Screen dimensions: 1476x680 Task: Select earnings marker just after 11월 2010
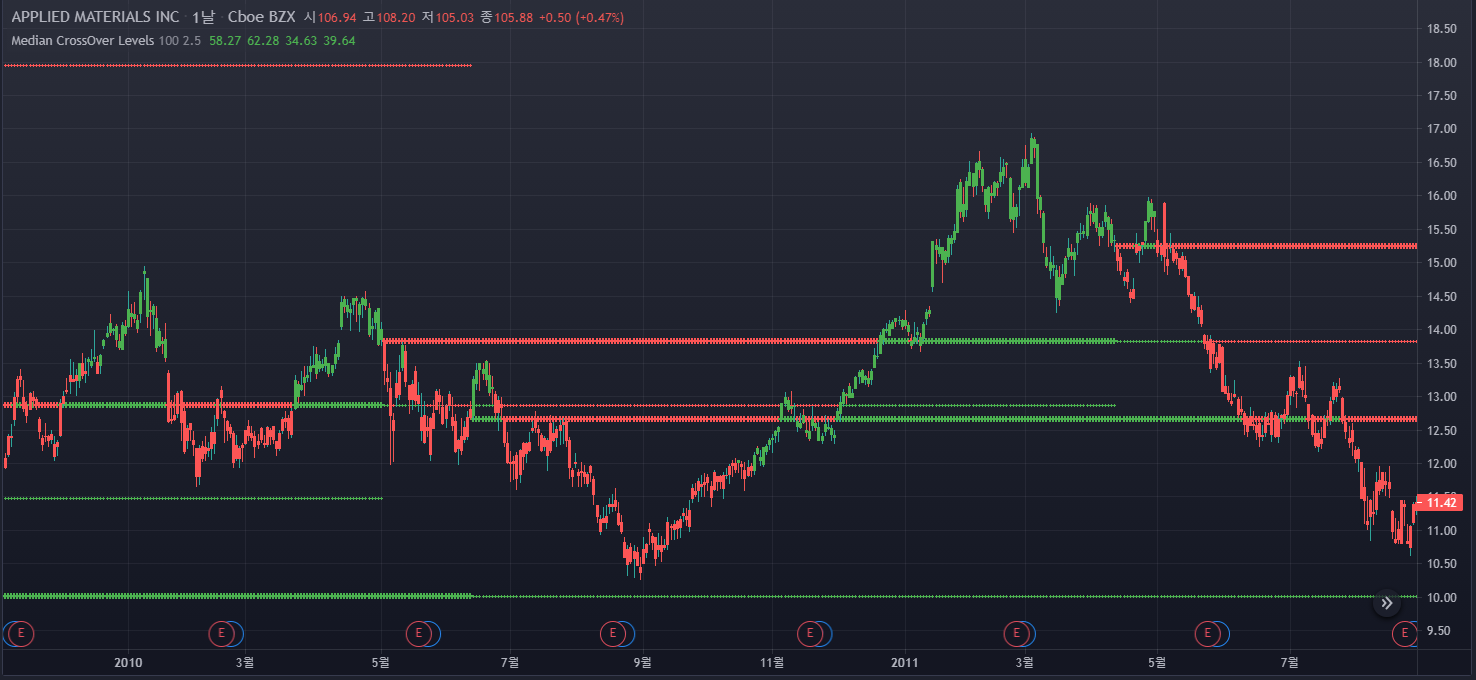click(x=812, y=633)
